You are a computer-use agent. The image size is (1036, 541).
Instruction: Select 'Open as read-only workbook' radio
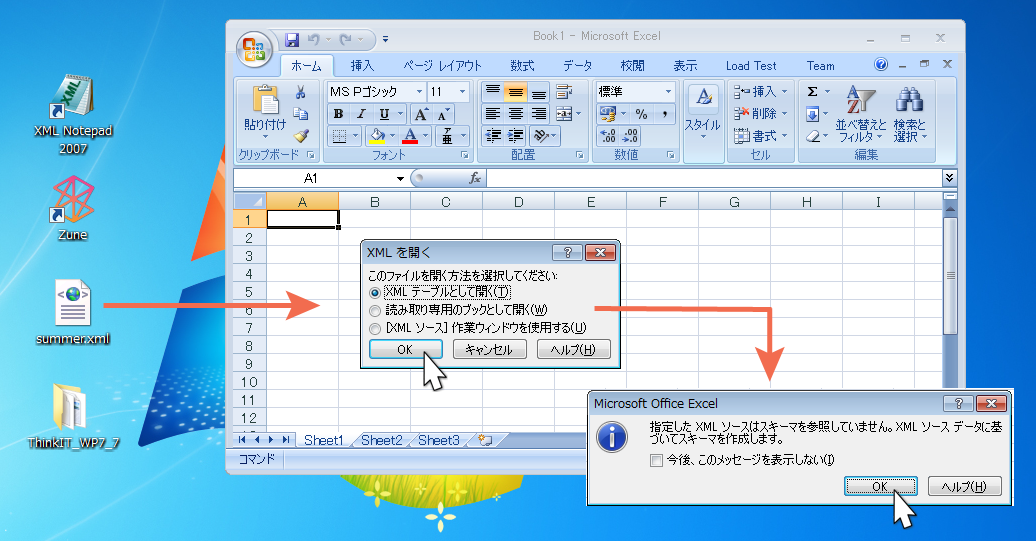click(375, 310)
